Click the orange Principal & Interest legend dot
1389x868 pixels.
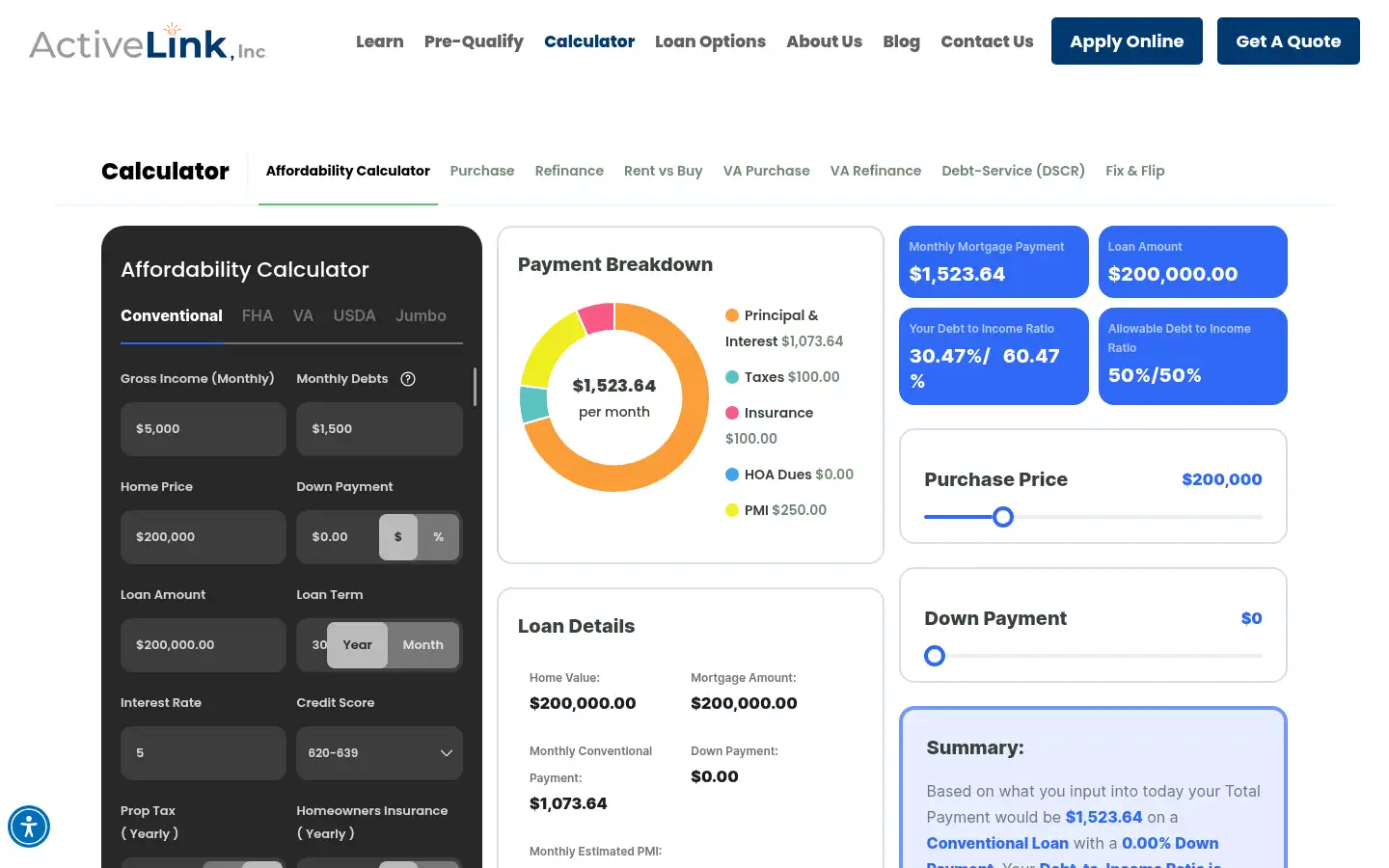[732, 315]
